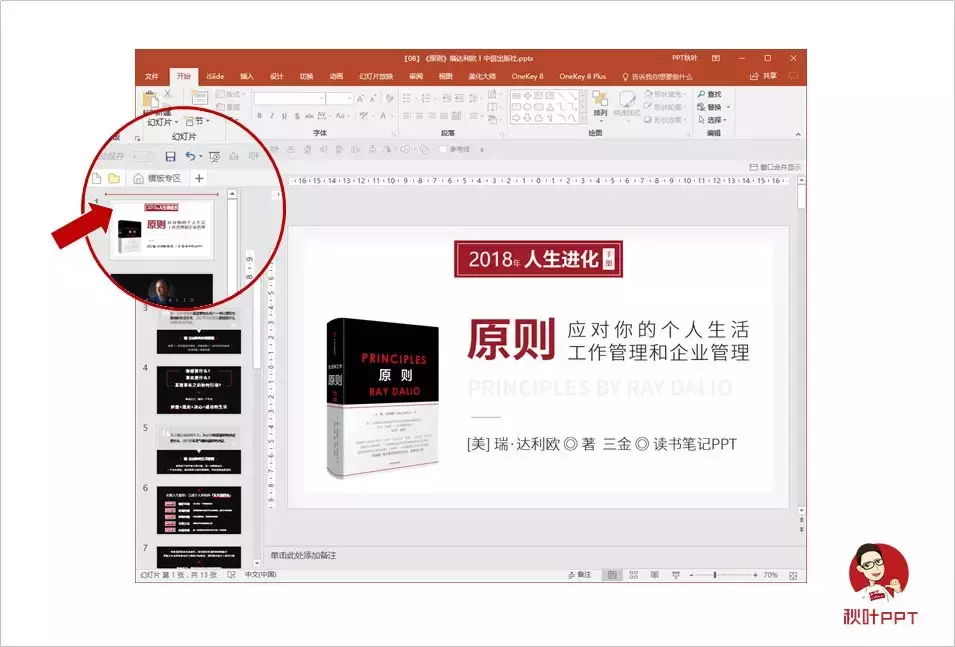This screenshot has height=647, width=955.
Task: Click the 窗口合并显示 button
Action: [775, 167]
